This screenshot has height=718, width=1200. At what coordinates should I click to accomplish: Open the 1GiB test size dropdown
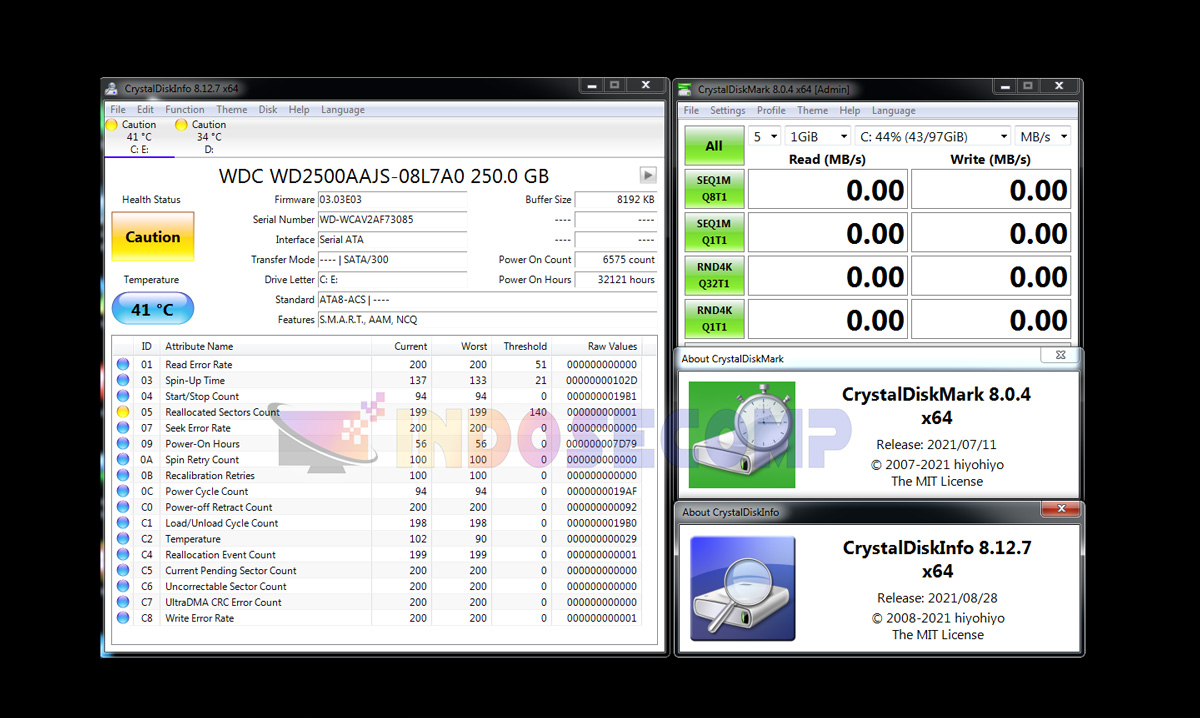(x=818, y=134)
